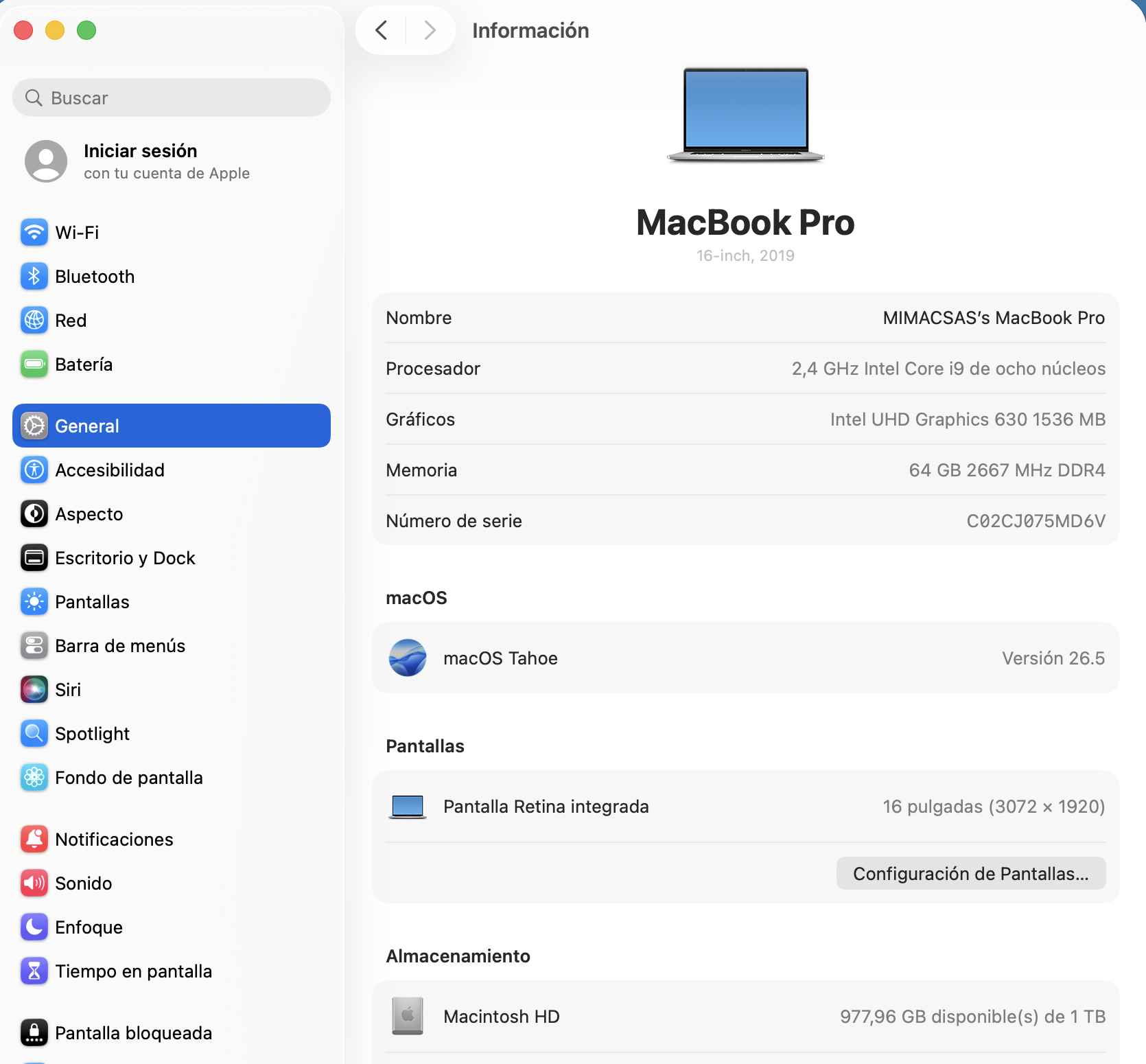
Task: Click the Macintosh HD drive icon
Action: pyautogui.click(x=408, y=1016)
